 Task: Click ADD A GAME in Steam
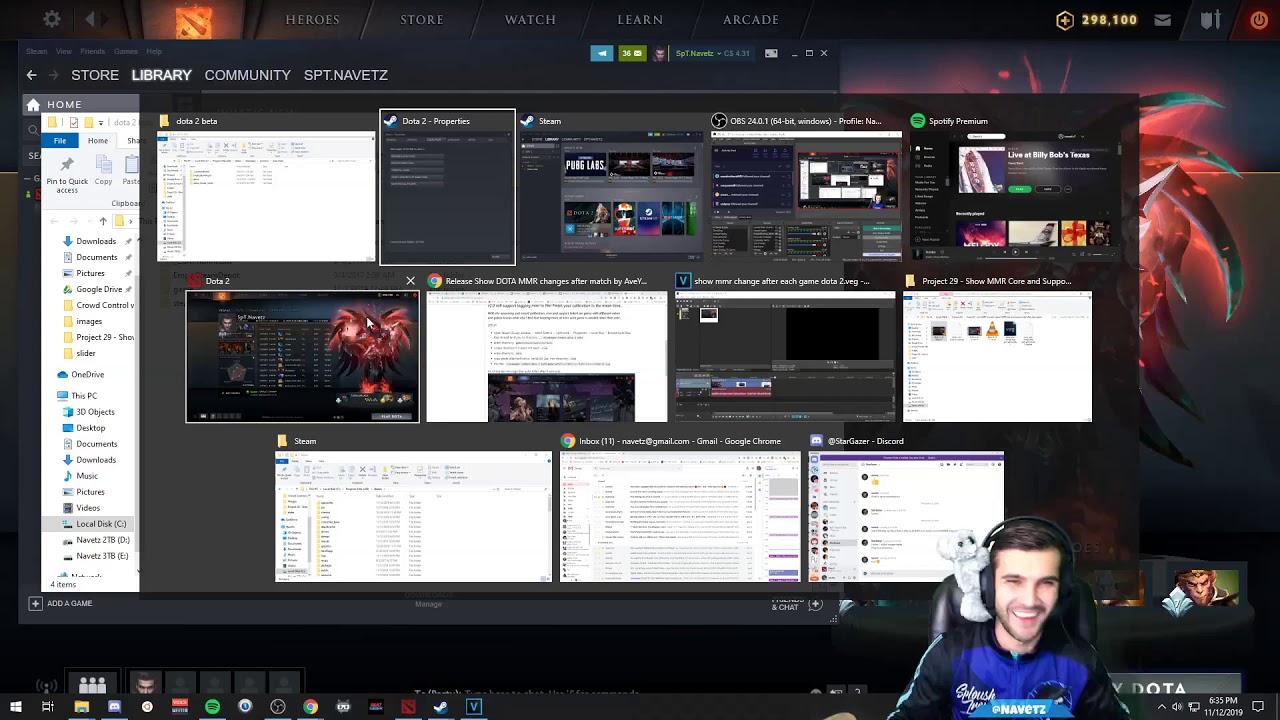tap(61, 603)
